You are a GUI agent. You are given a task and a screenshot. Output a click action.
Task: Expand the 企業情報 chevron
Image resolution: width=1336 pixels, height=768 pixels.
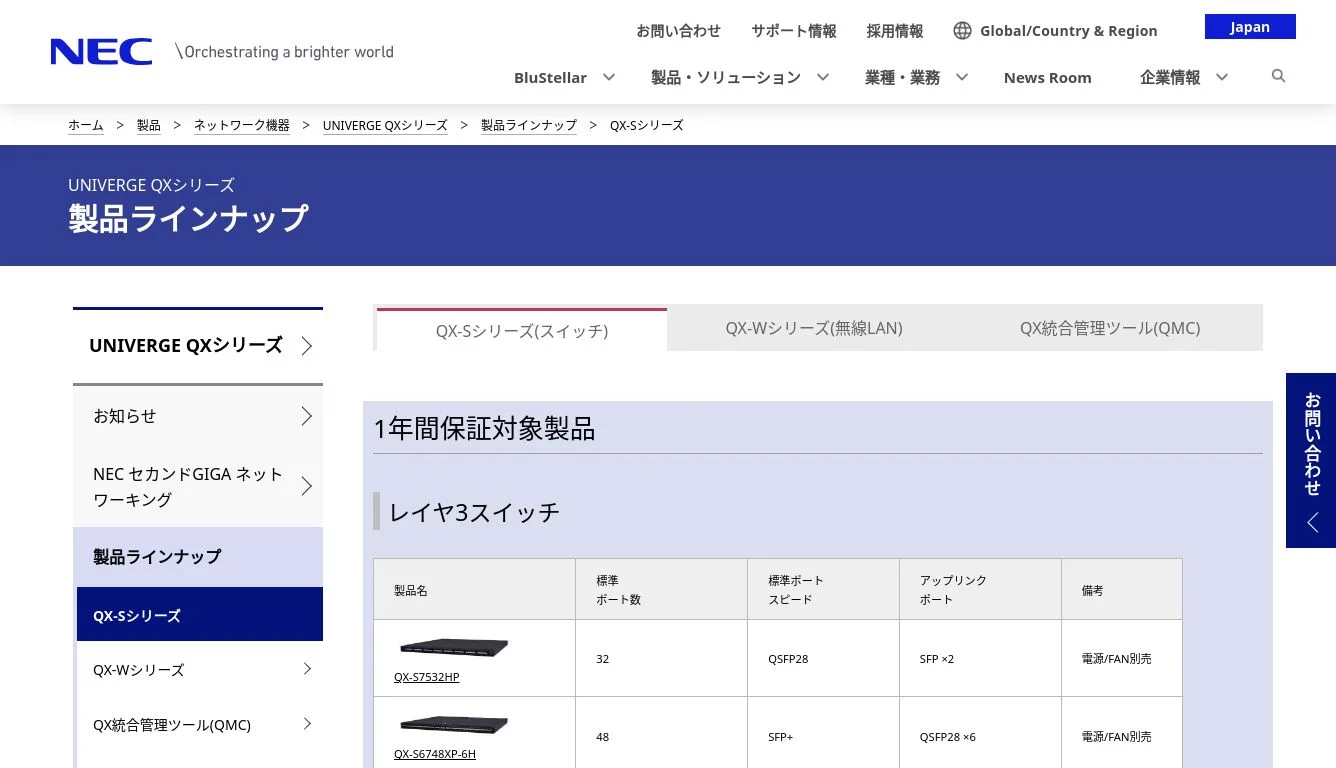(x=1221, y=77)
